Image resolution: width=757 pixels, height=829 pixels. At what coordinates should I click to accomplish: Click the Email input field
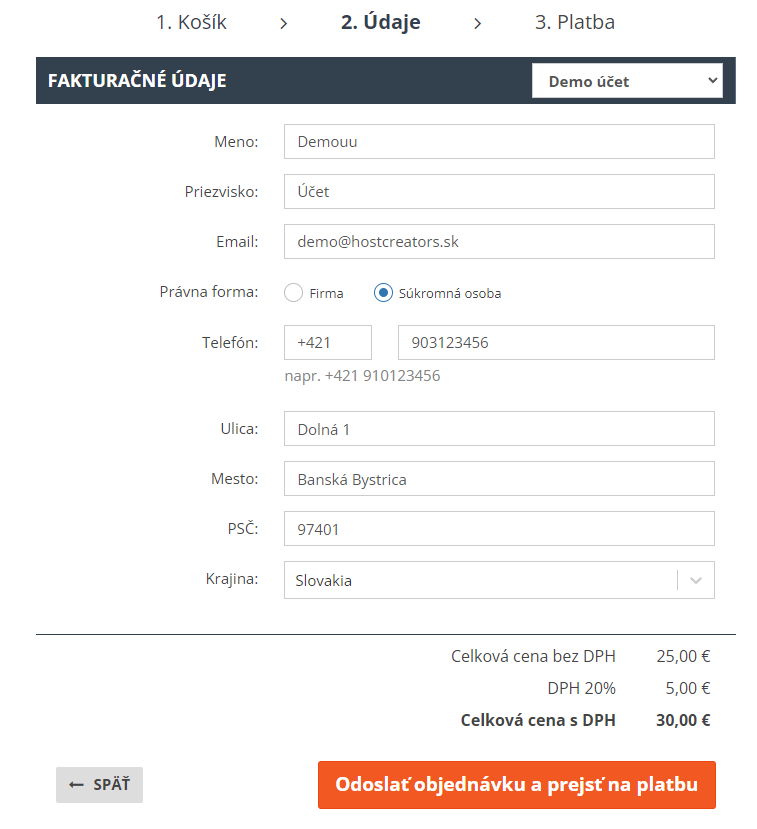tap(499, 242)
